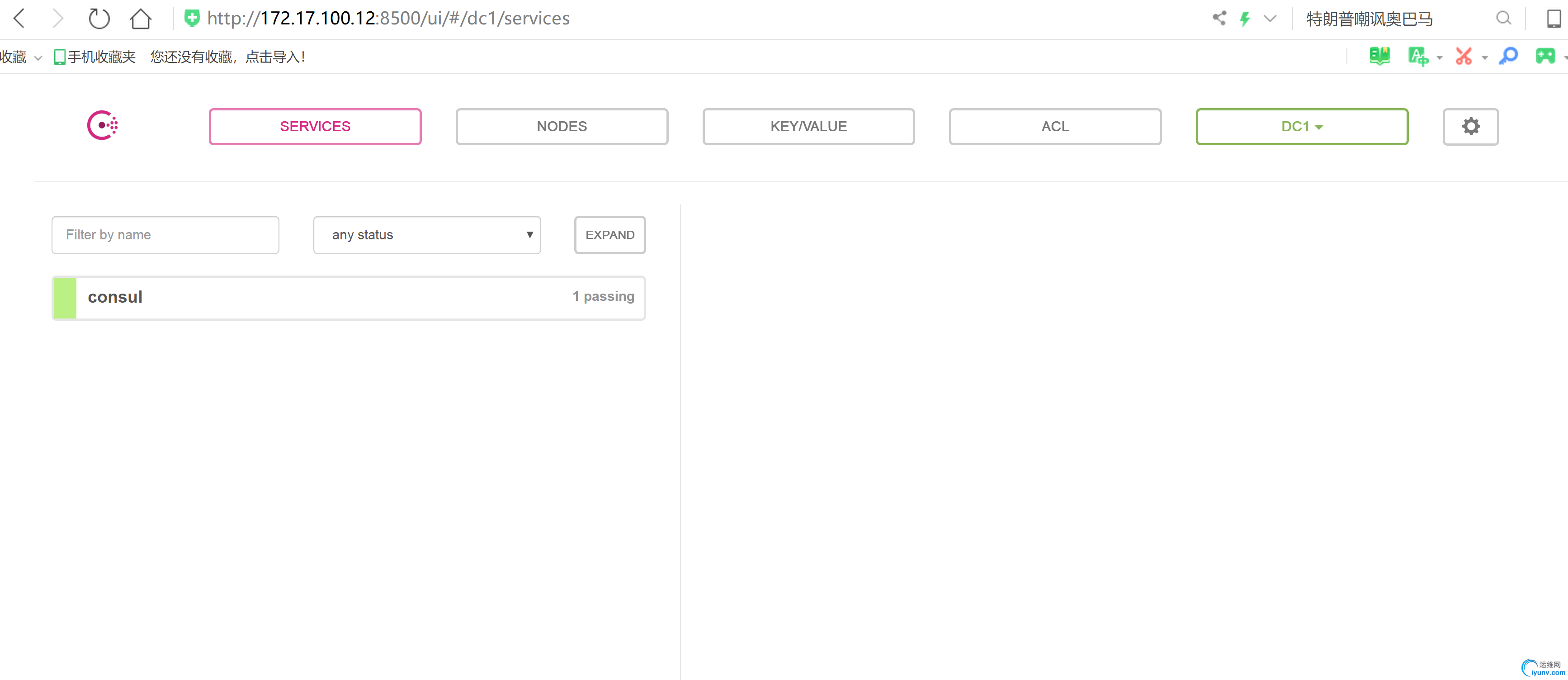Select the consul service row
The height and width of the screenshot is (680, 1568).
pyautogui.click(x=348, y=297)
